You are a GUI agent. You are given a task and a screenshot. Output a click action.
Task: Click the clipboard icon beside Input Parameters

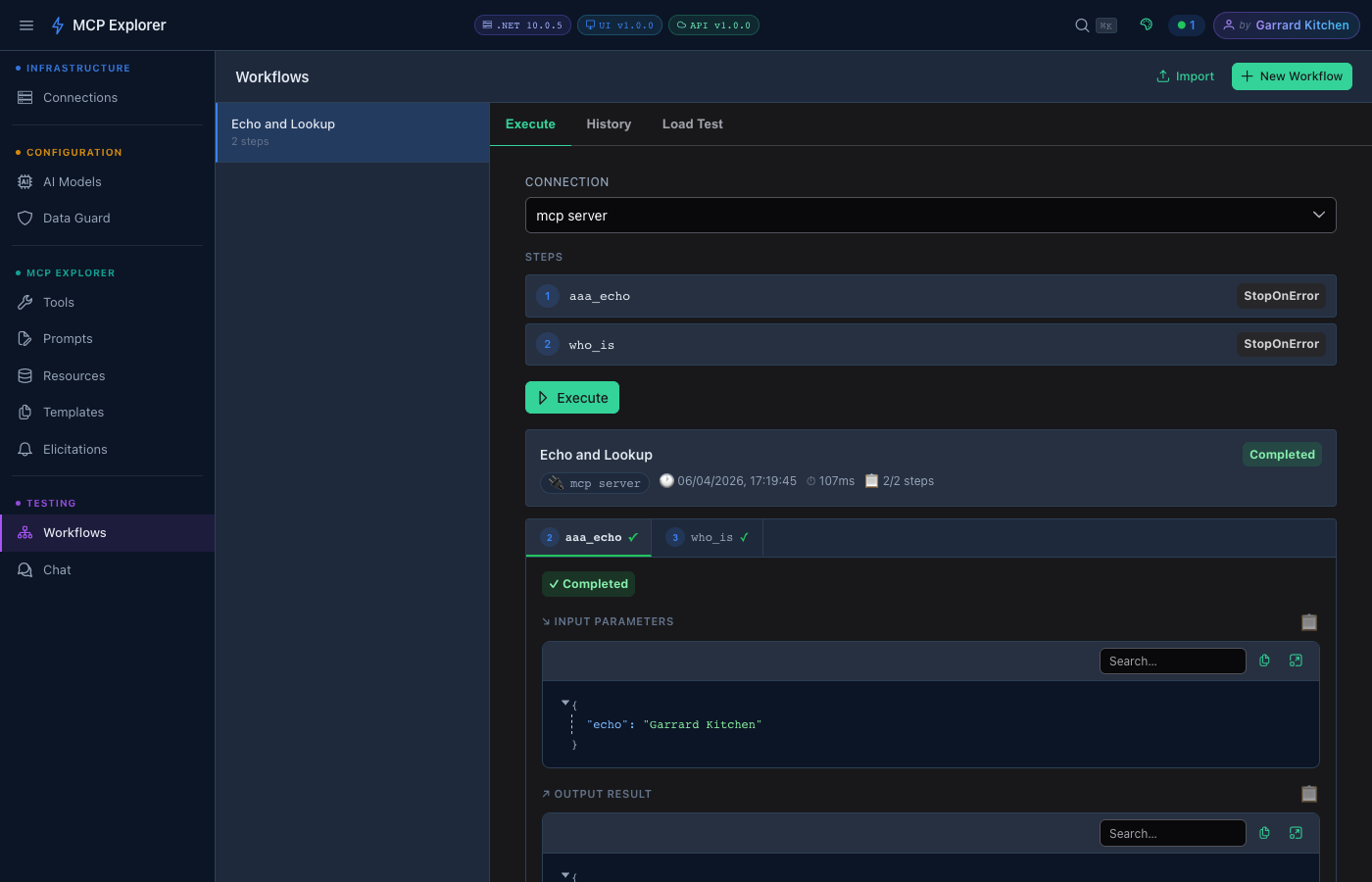click(x=1309, y=621)
